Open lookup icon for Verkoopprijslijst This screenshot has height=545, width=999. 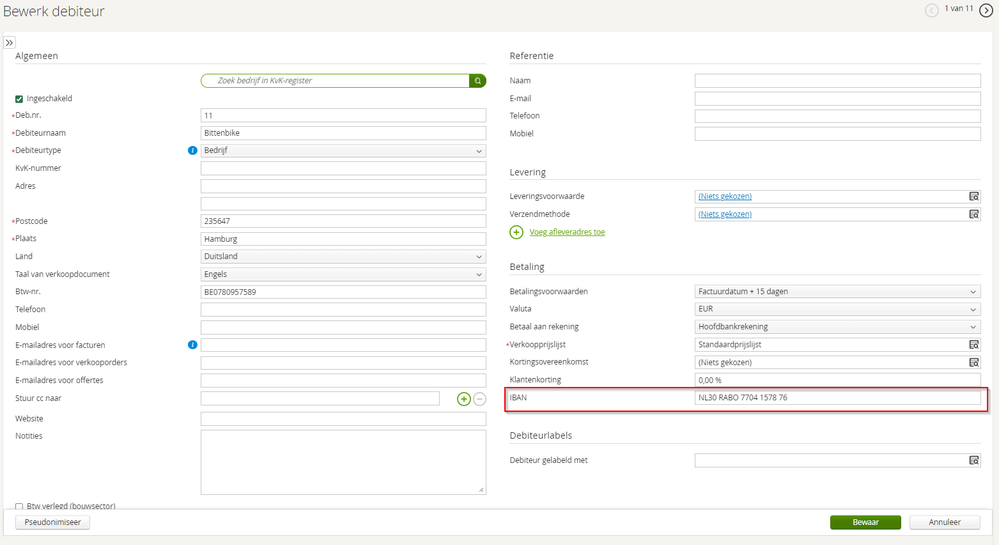(974, 345)
